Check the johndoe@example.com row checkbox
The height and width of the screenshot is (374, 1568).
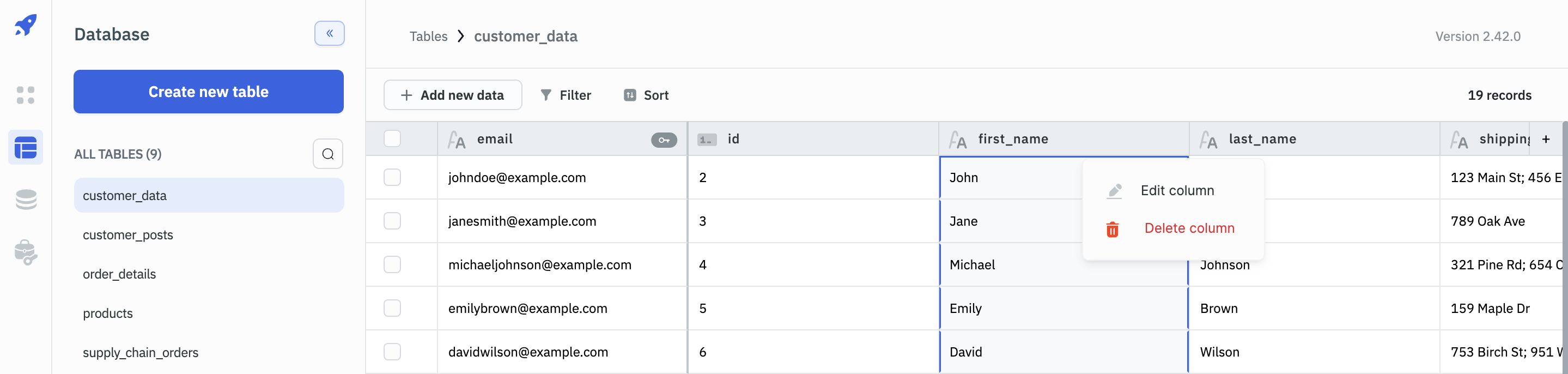tap(392, 177)
